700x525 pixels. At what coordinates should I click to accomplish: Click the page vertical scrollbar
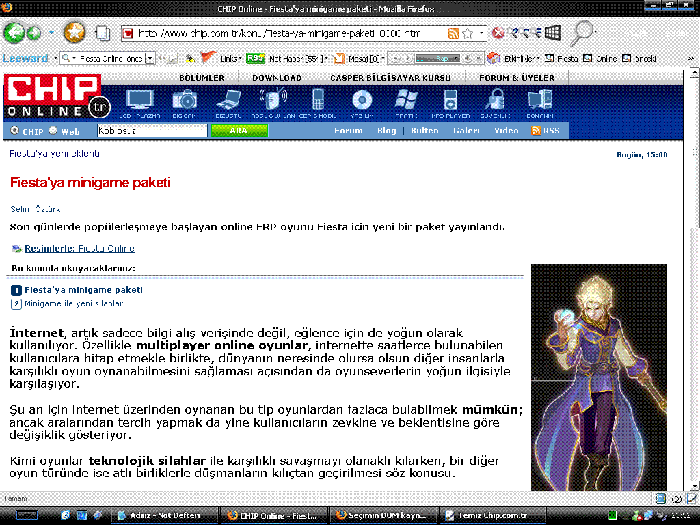pyautogui.click(x=695, y=279)
